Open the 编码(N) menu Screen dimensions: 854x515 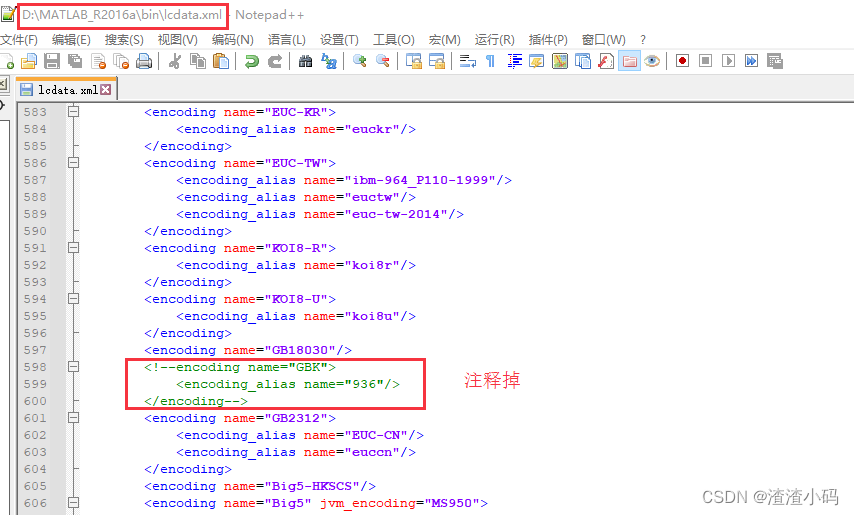click(233, 40)
